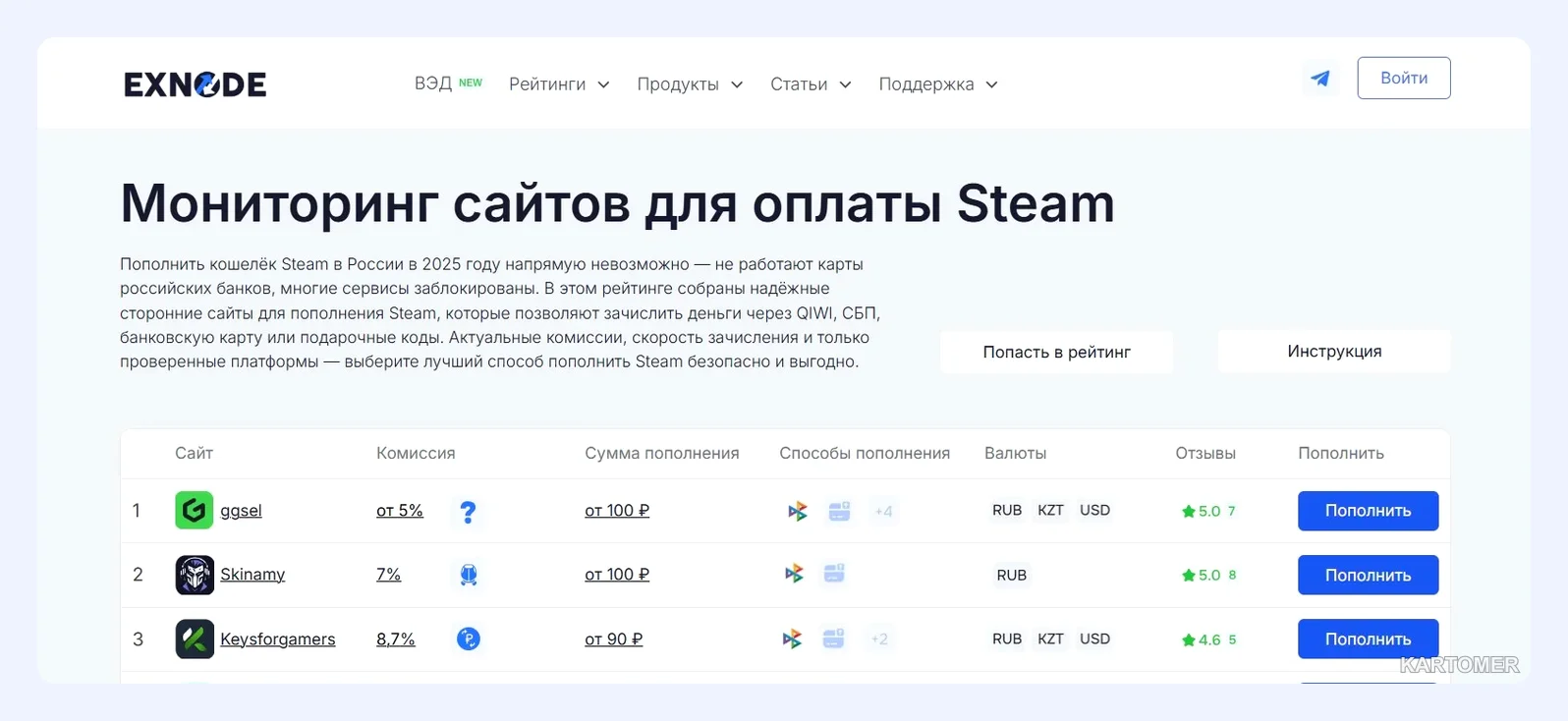The width and height of the screenshot is (1568, 721).
Task: Click the Keysforgamers site logo
Action: pos(195,639)
